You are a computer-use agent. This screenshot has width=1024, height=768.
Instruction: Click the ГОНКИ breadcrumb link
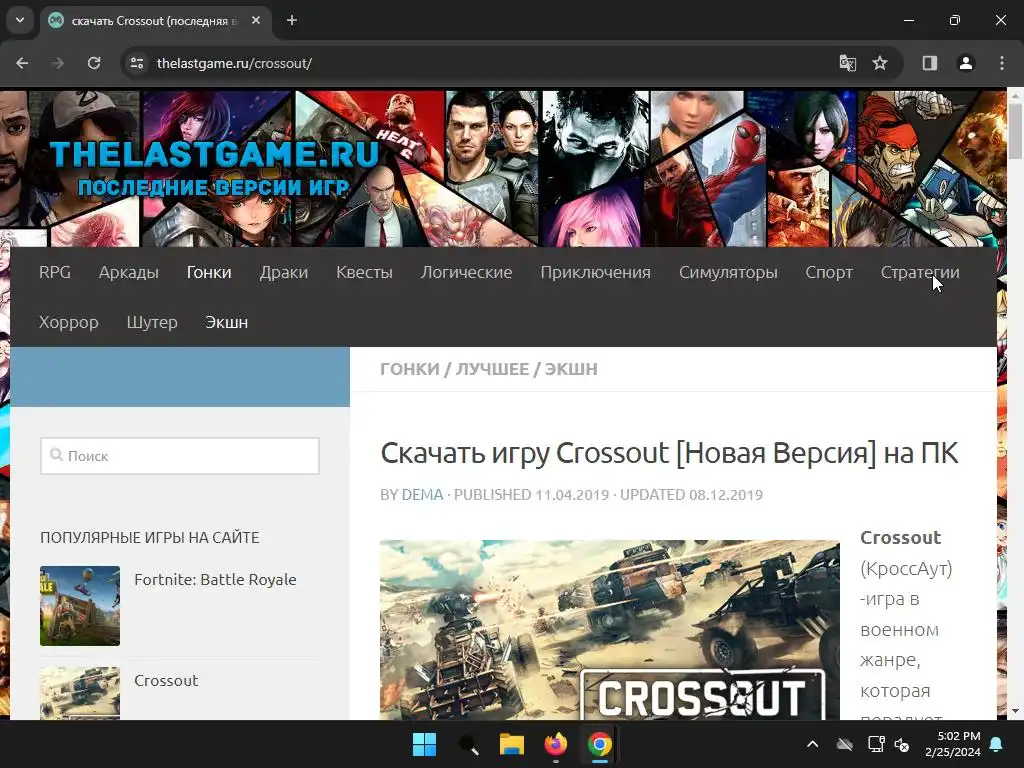click(x=409, y=369)
